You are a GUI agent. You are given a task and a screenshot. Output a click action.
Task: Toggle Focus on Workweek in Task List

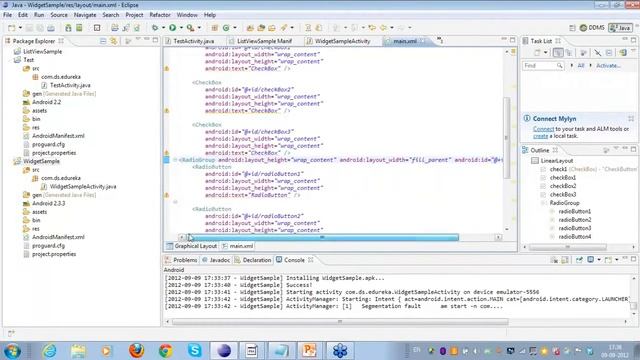pyautogui.click(x=584, y=53)
